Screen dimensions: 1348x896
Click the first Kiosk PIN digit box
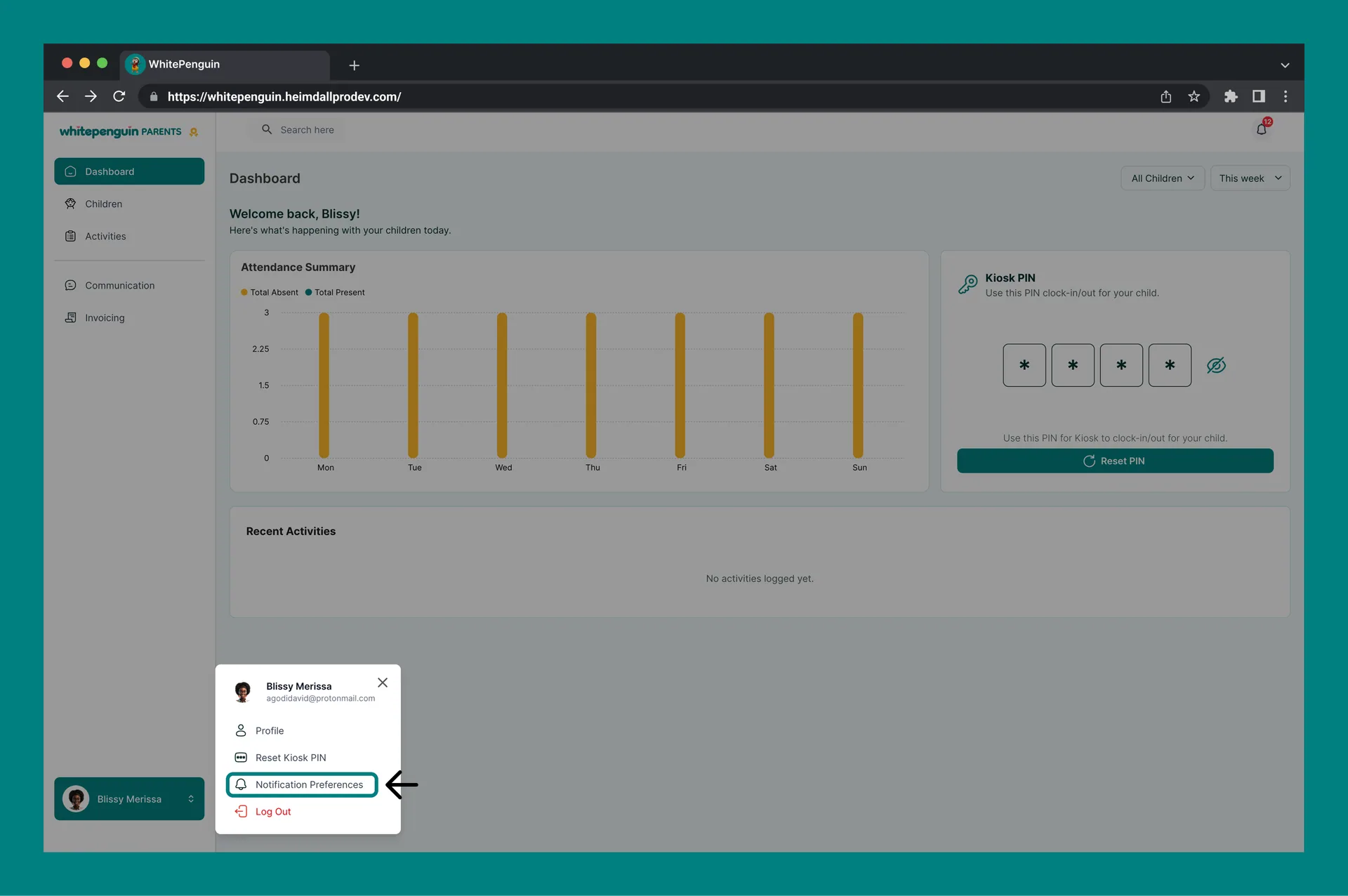click(x=1024, y=365)
